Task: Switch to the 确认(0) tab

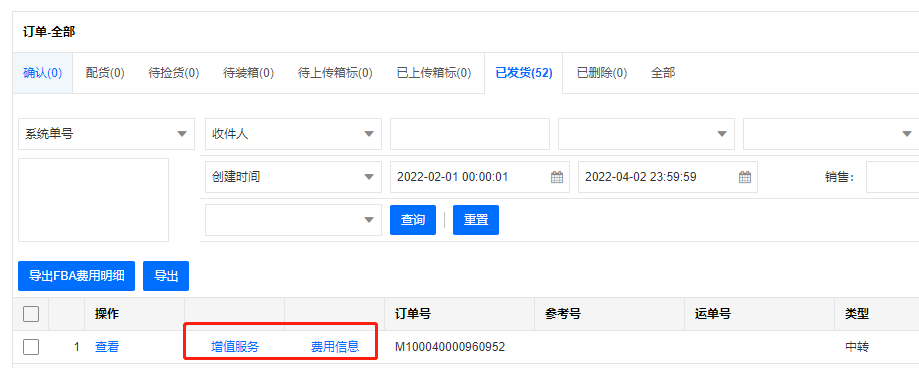Action: point(42,73)
